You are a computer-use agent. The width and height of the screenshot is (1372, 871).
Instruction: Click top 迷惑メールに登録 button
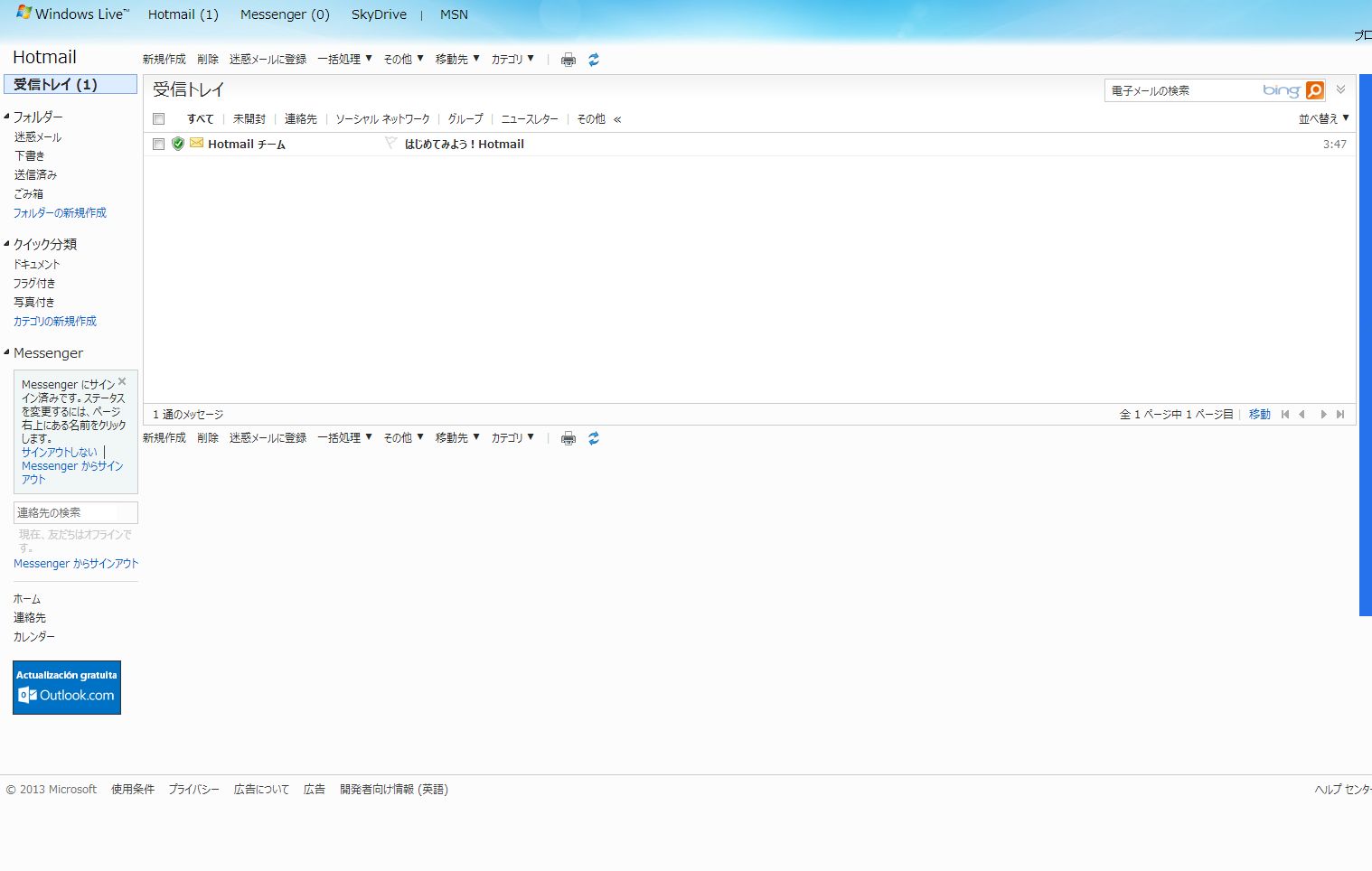[x=268, y=59]
